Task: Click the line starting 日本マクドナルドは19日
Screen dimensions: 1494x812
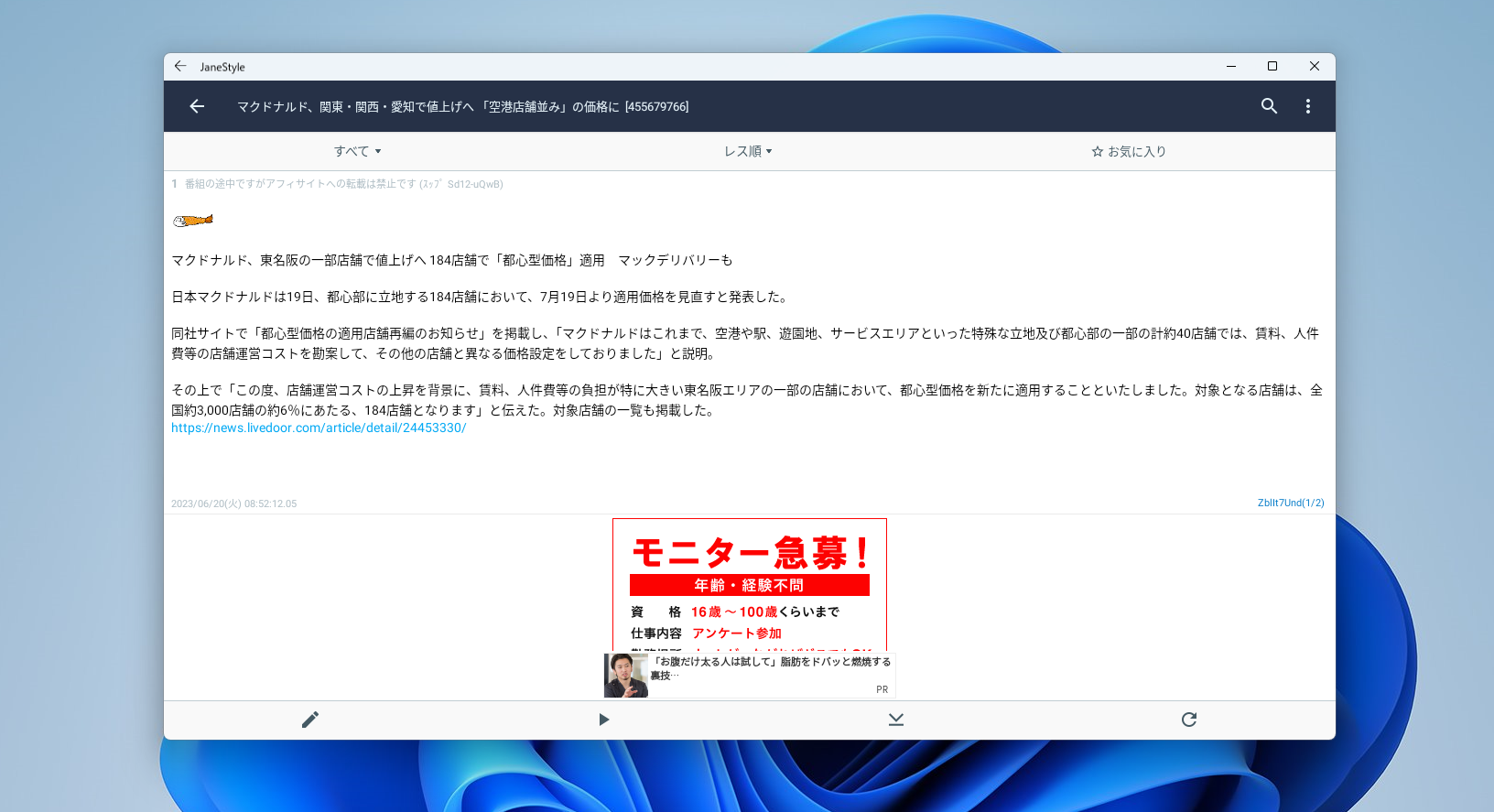Action: click(x=482, y=297)
